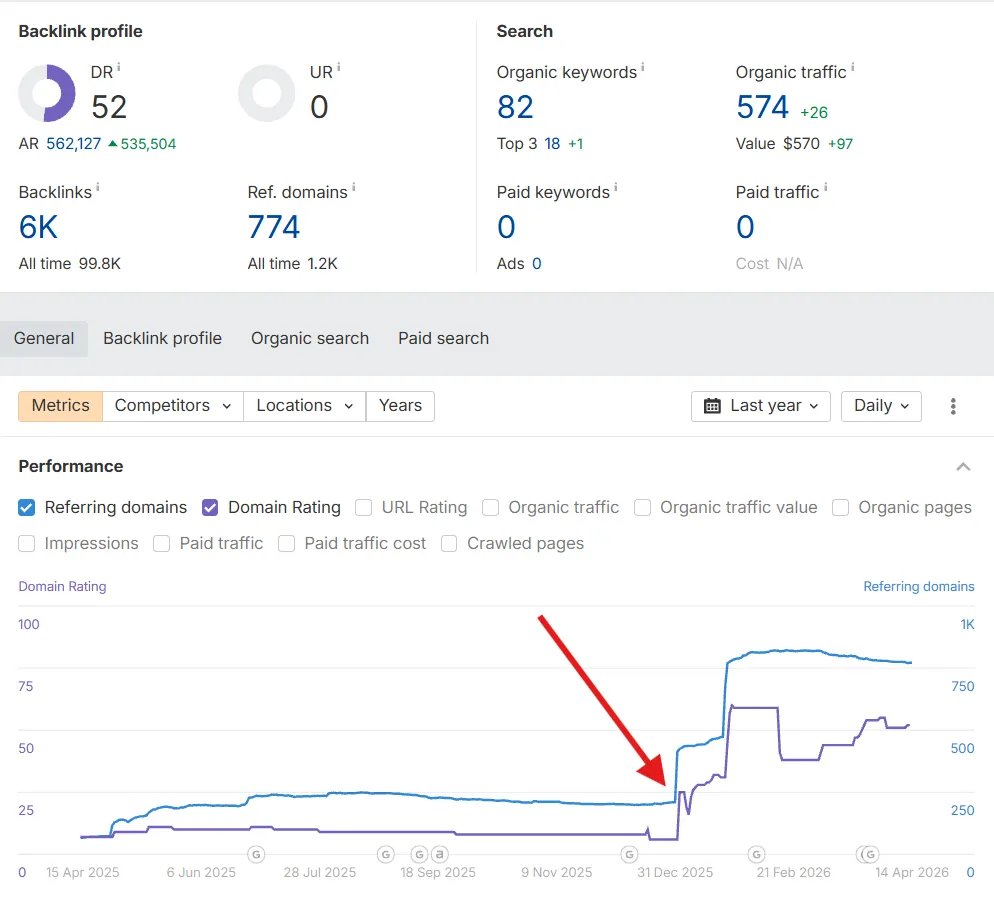Disable the Domain Rating checkbox
The height and width of the screenshot is (897, 994).
click(x=210, y=507)
